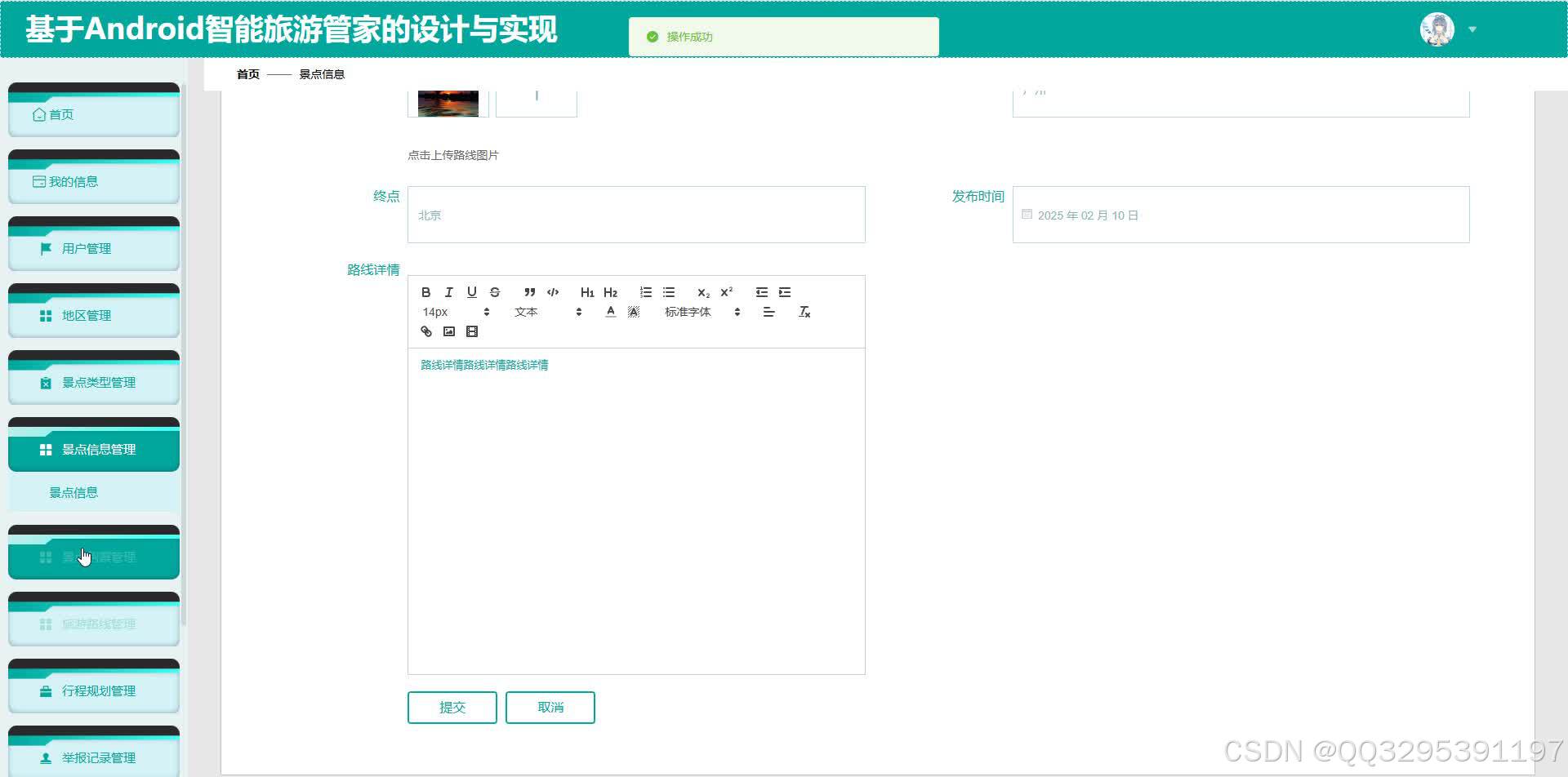Apply strikethrough formatting in the editor
Image resolution: width=1568 pixels, height=777 pixels.
[495, 291]
